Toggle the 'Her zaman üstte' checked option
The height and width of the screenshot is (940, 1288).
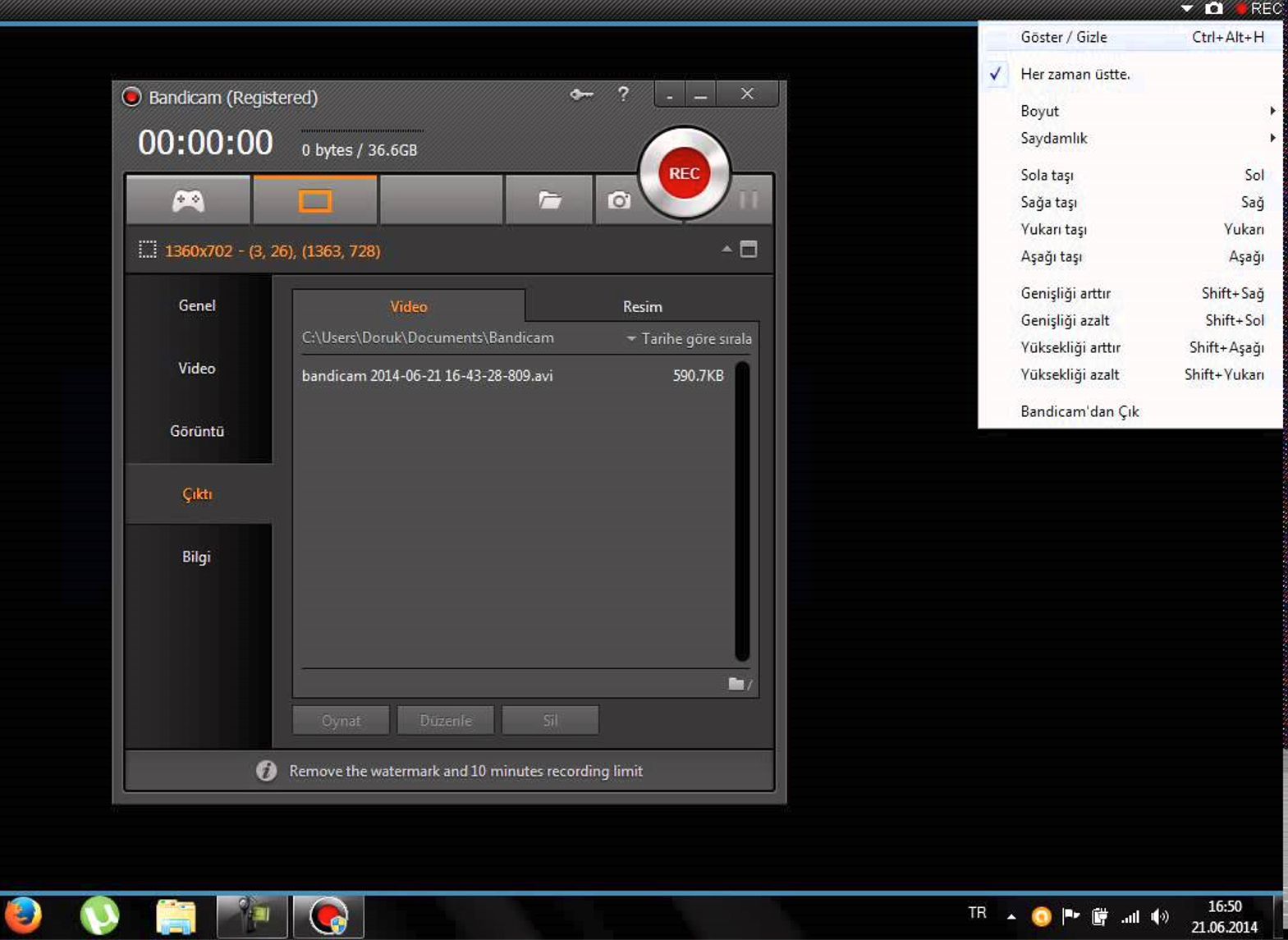pyautogui.click(x=1075, y=74)
